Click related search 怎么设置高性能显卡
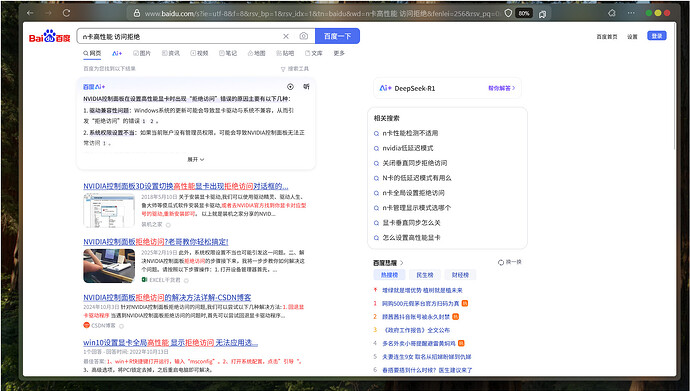The height and width of the screenshot is (391, 690). point(411,238)
